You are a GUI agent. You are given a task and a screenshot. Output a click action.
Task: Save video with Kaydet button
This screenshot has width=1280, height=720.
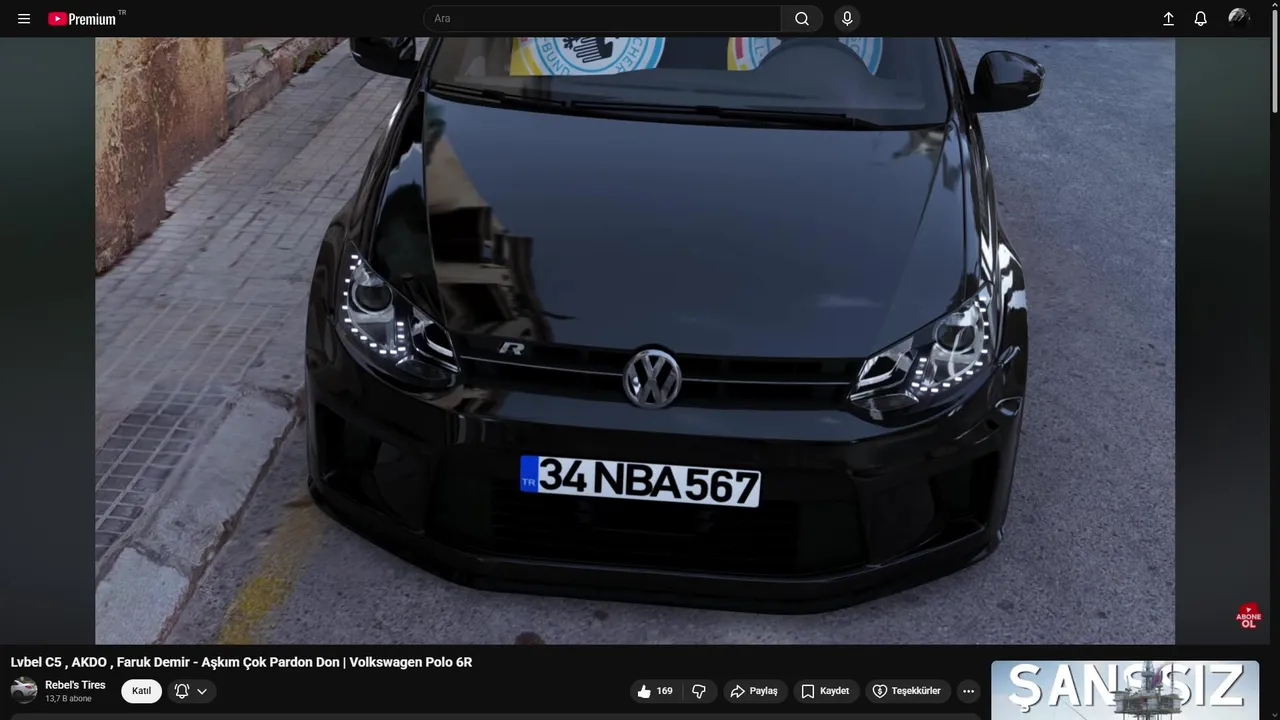pyautogui.click(x=826, y=691)
